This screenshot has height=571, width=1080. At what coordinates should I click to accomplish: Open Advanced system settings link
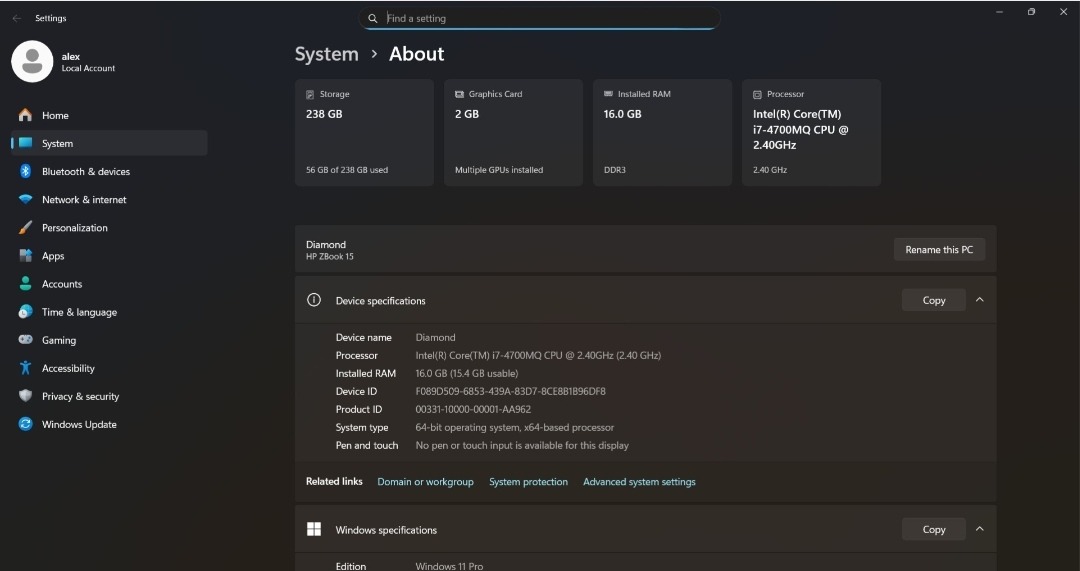(639, 482)
